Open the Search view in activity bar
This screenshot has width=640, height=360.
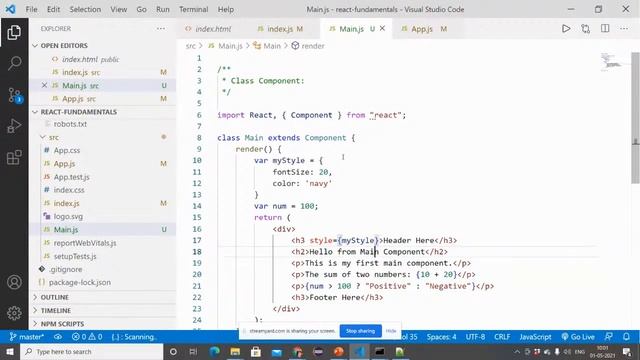[x=14, y=63]
